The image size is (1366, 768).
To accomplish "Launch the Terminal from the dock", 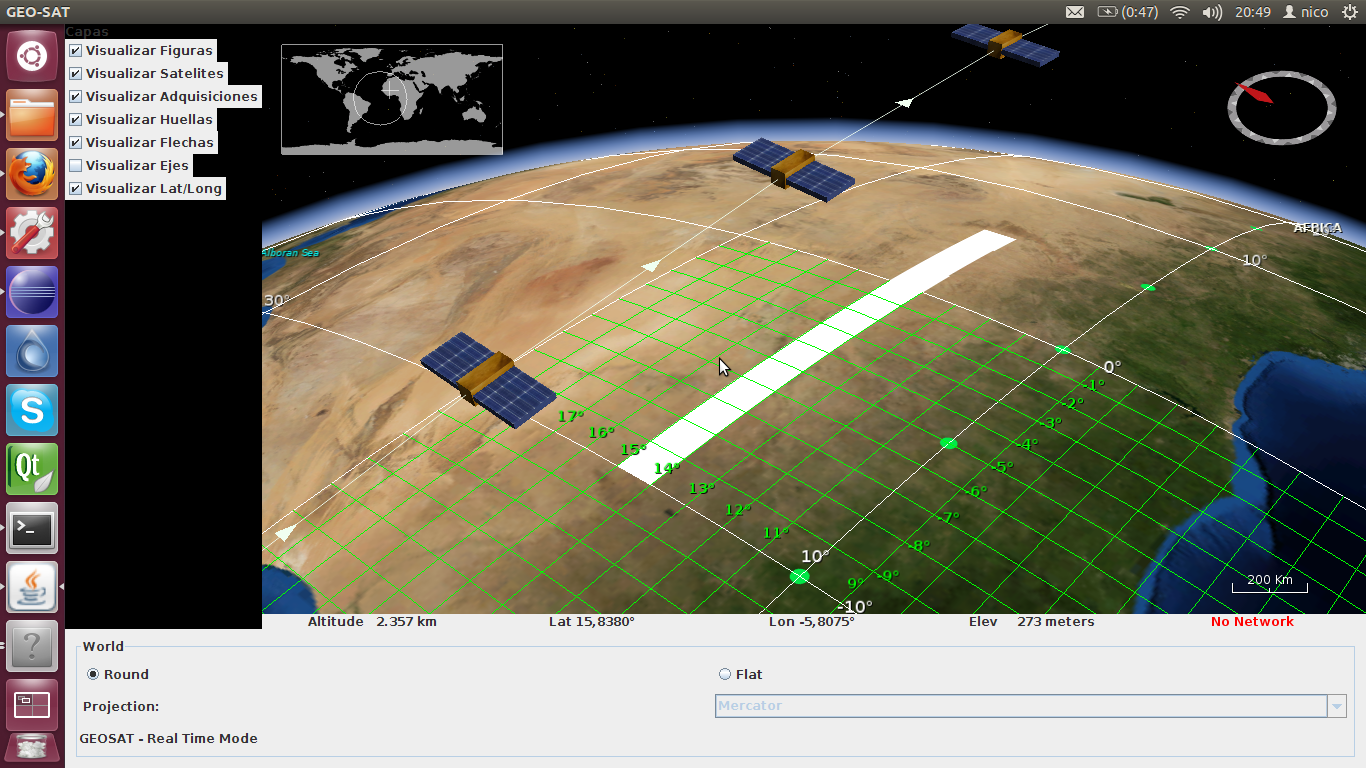I will coord(32,528).
